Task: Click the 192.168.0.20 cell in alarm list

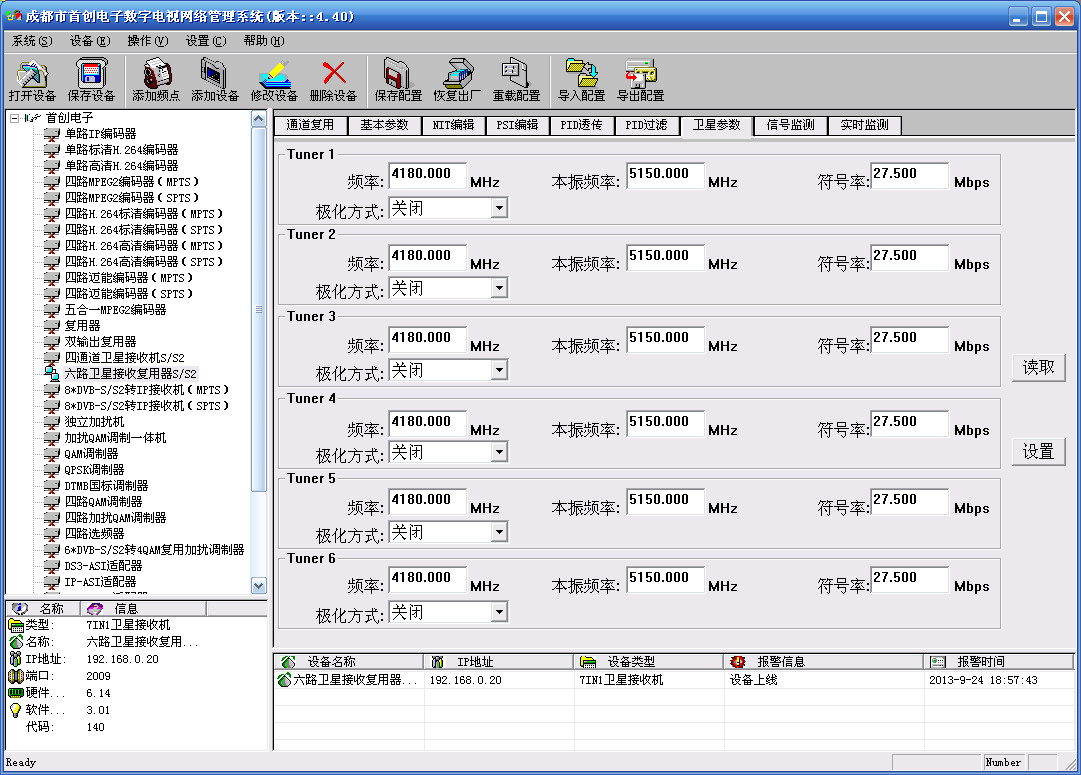Action: pyautogui.click(x=465, y=680)
